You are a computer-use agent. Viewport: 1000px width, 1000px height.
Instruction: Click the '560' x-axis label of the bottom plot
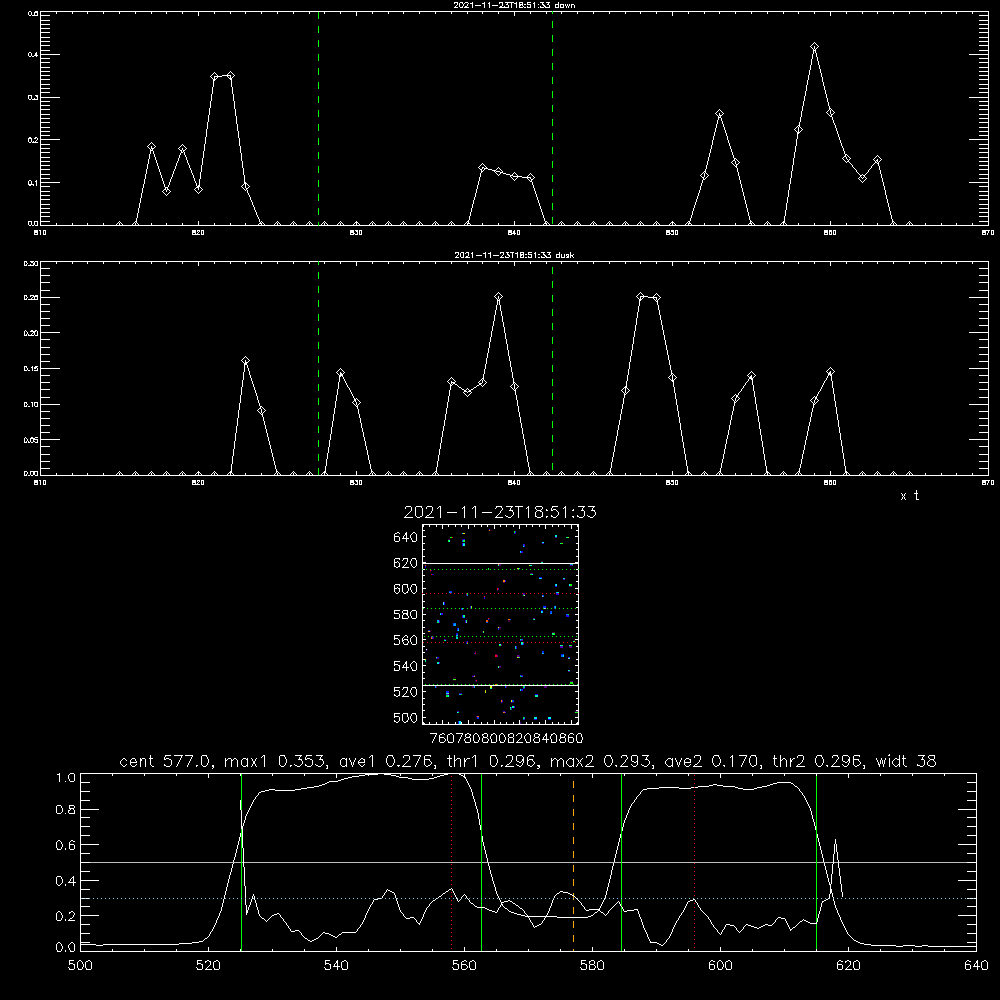click(x=464, y=966)
